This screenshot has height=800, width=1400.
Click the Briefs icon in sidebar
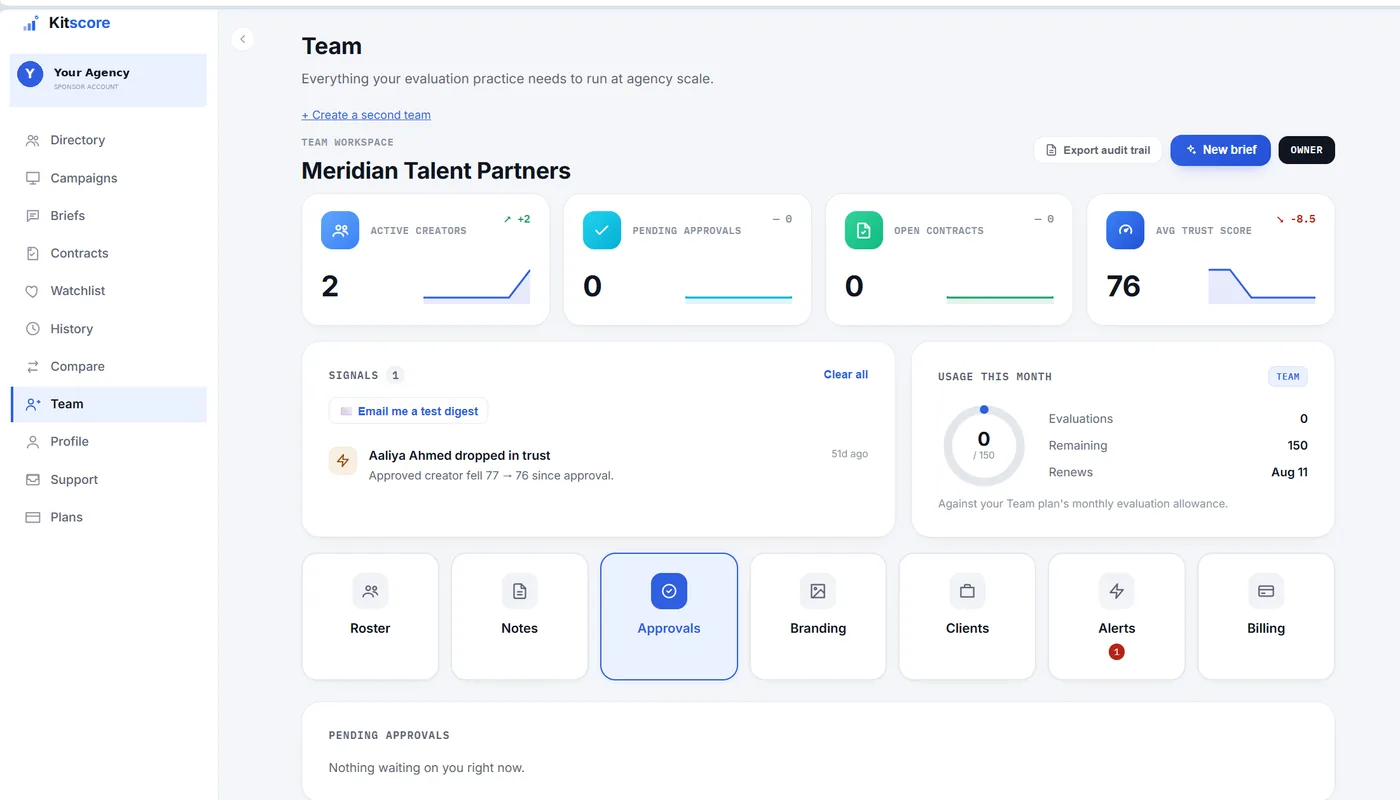tap(33, 216)
